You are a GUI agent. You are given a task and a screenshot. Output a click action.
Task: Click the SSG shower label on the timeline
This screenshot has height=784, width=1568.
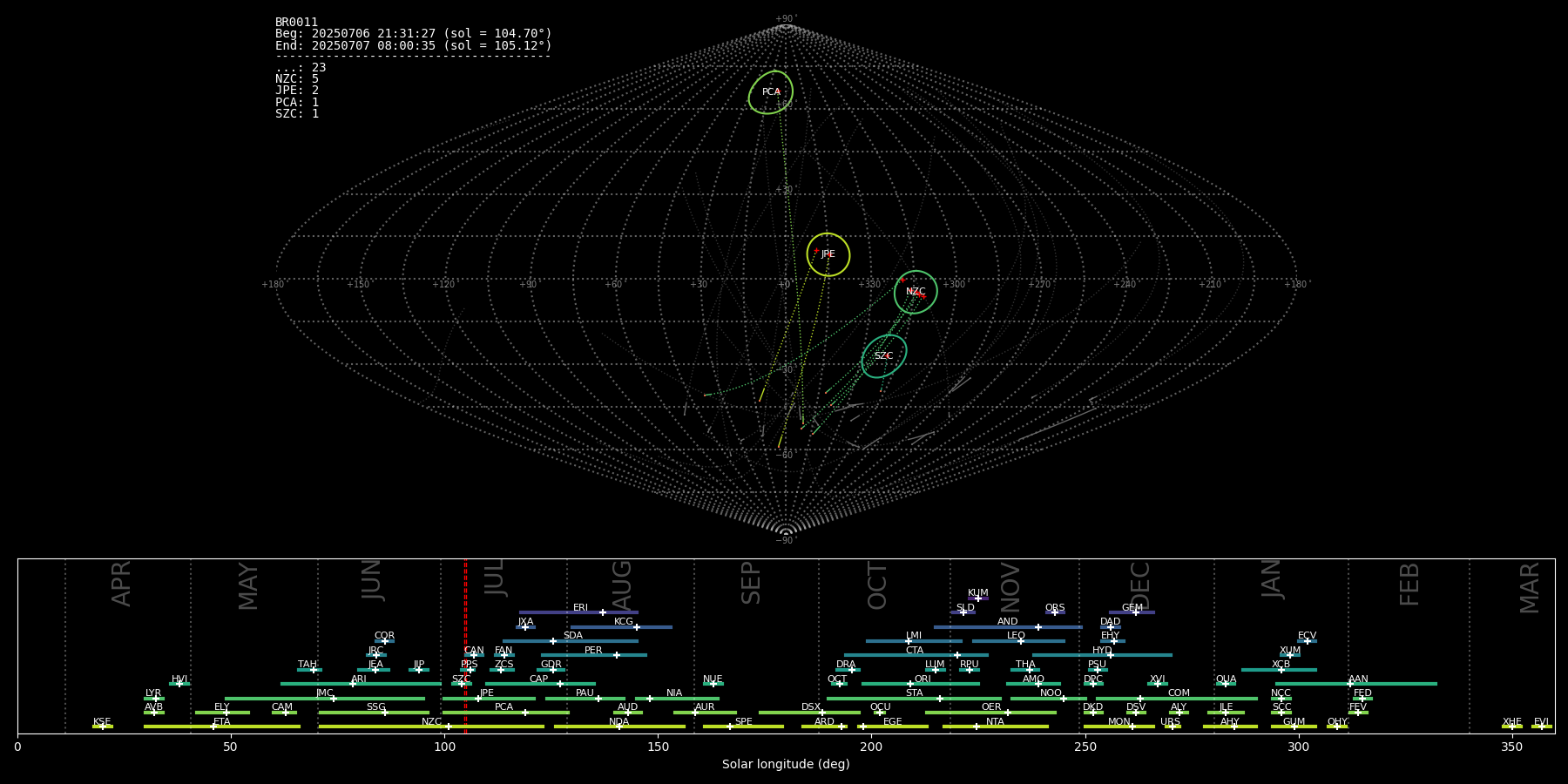375,707
